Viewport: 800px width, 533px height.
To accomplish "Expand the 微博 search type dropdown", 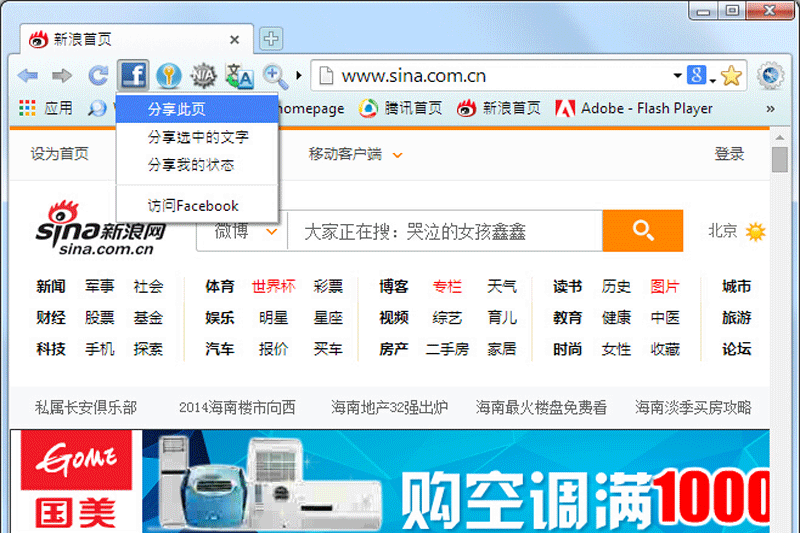I will (270, 232).
